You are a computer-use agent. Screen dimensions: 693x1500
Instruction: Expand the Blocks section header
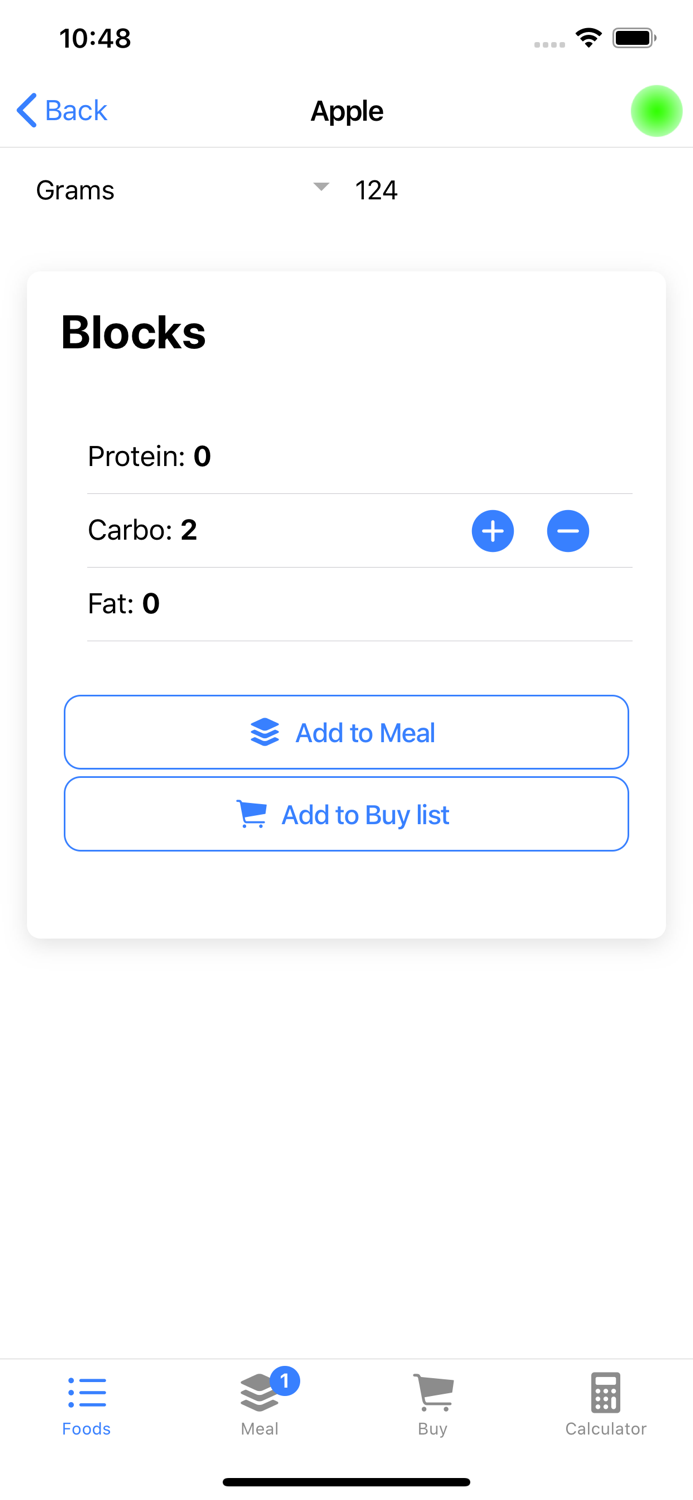coord(133,332)
